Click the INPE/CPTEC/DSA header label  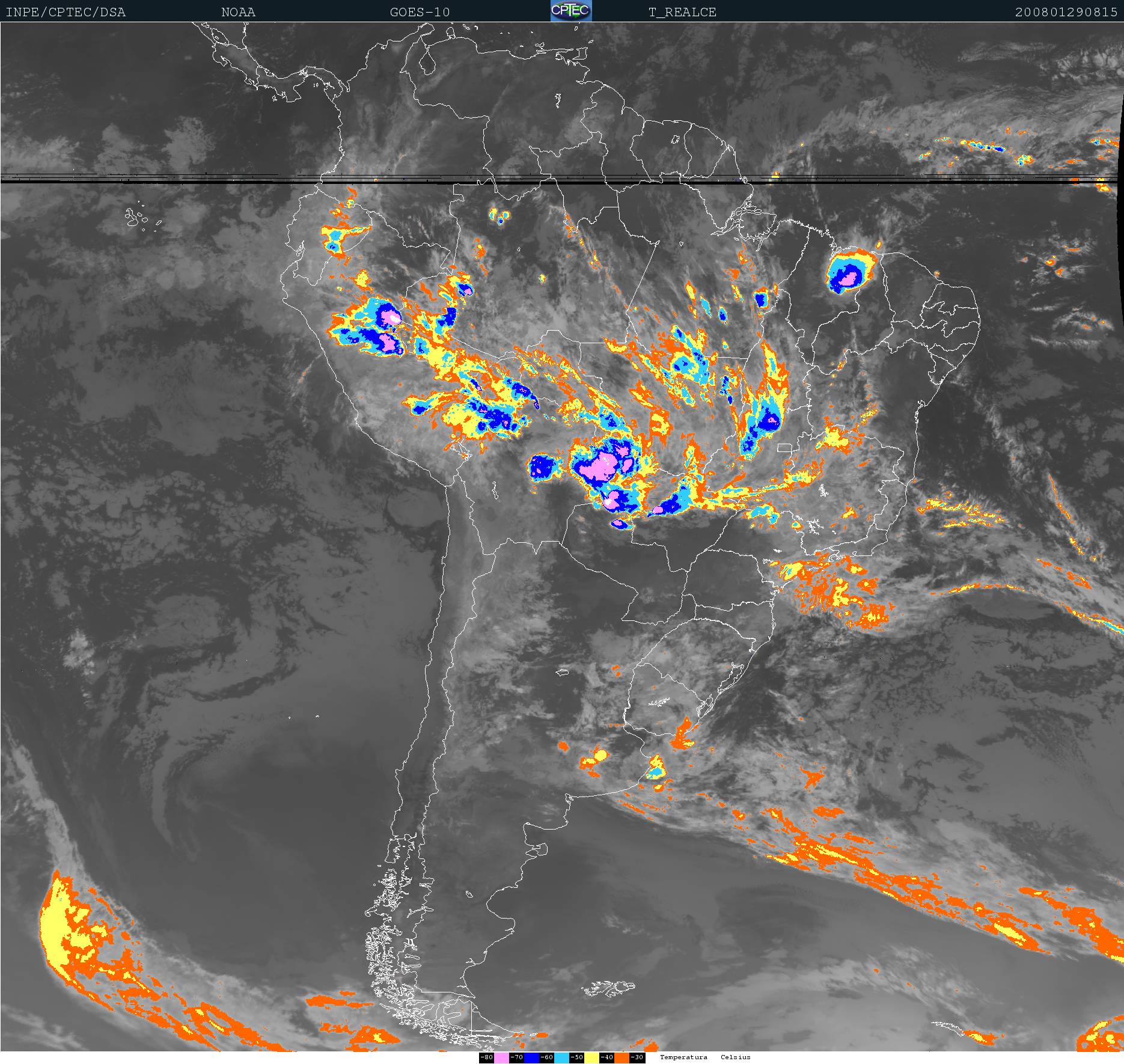coord(66,12)
